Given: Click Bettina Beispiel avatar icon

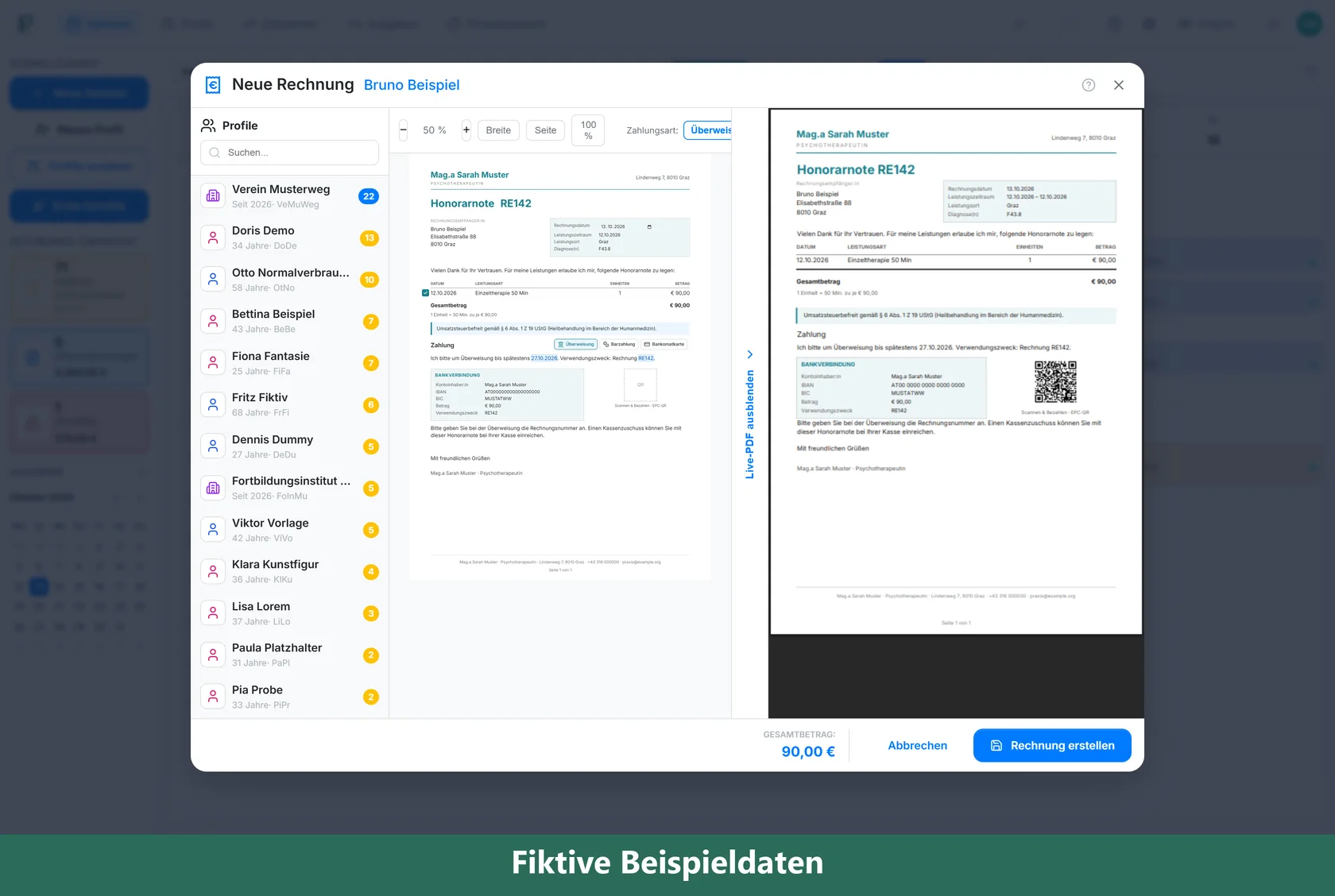Looking at the screenshot, I should [213, 321].
